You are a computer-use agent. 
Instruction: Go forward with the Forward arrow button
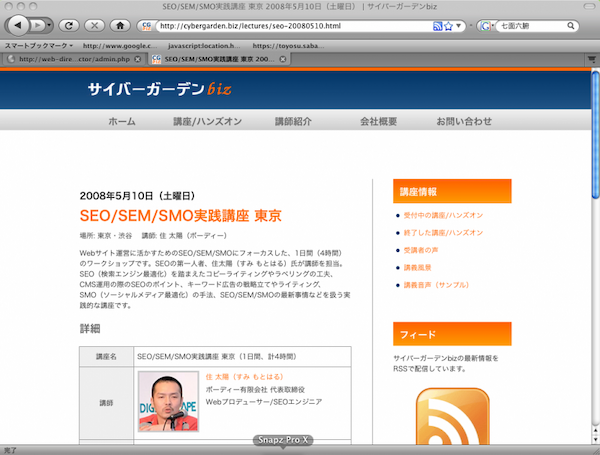[x=37, y=26]
